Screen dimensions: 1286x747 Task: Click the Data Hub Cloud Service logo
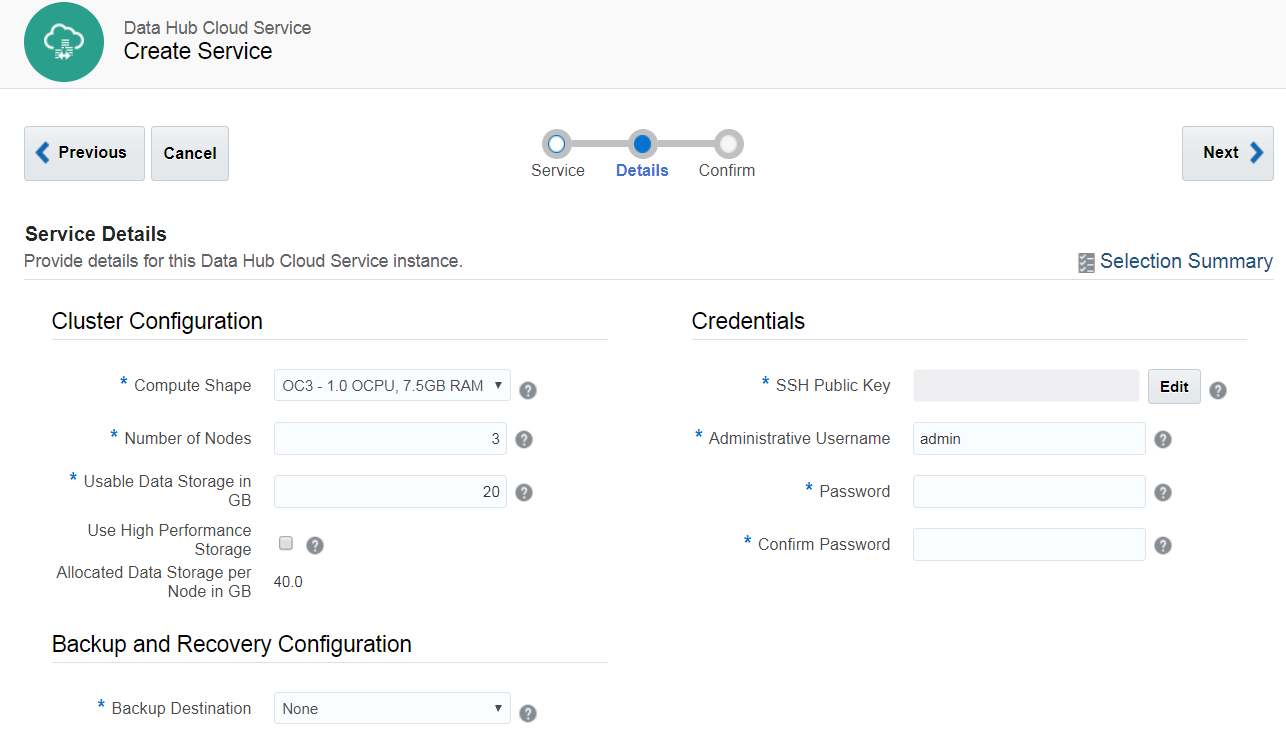[x=64, y=42]
